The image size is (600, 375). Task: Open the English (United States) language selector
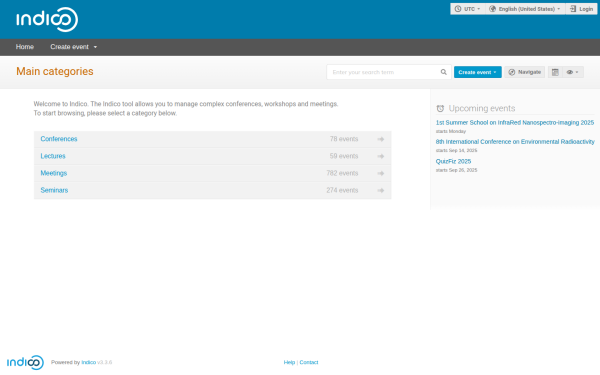tap(525, 9)
